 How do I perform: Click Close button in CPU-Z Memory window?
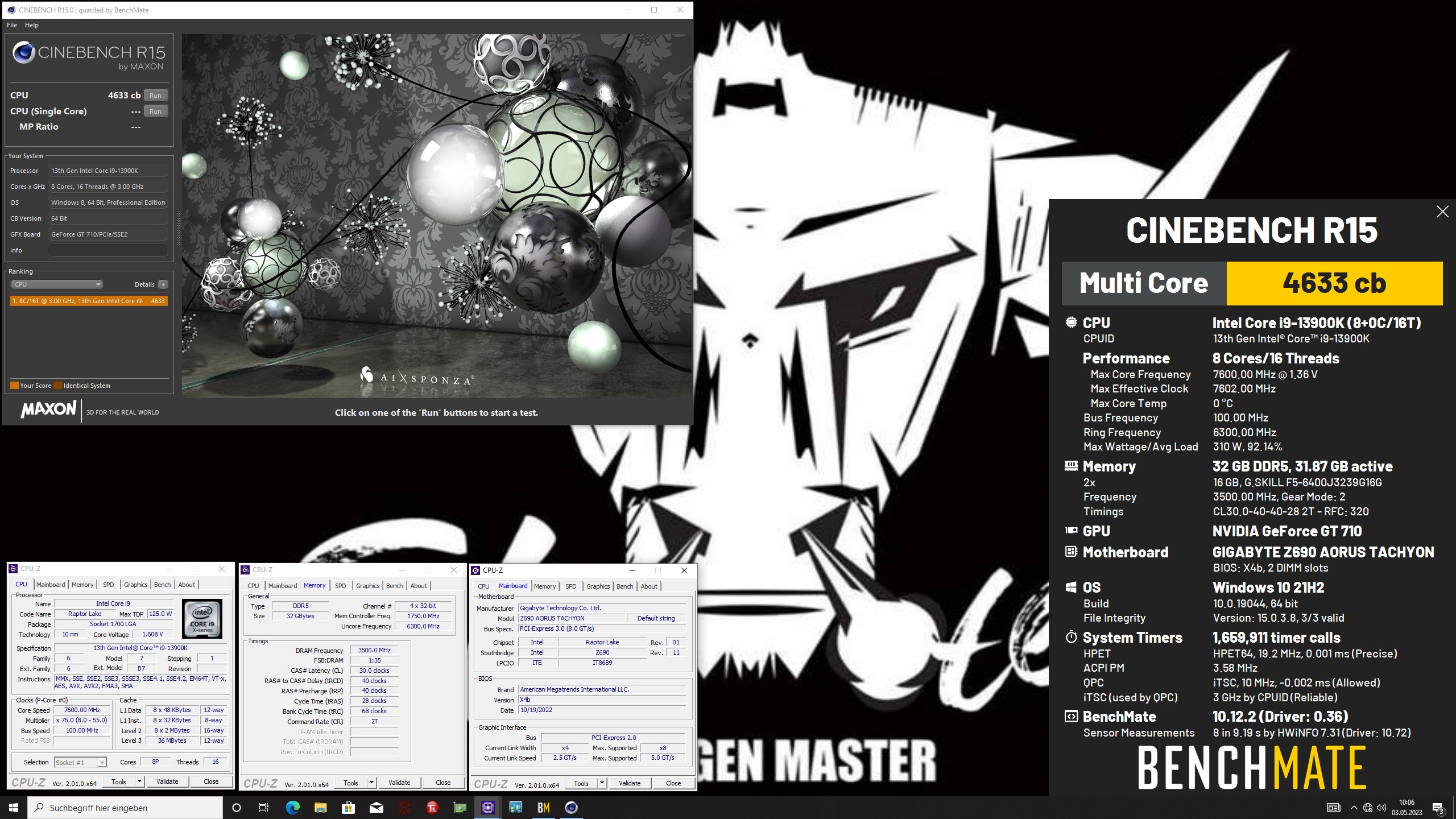(443, 783)
